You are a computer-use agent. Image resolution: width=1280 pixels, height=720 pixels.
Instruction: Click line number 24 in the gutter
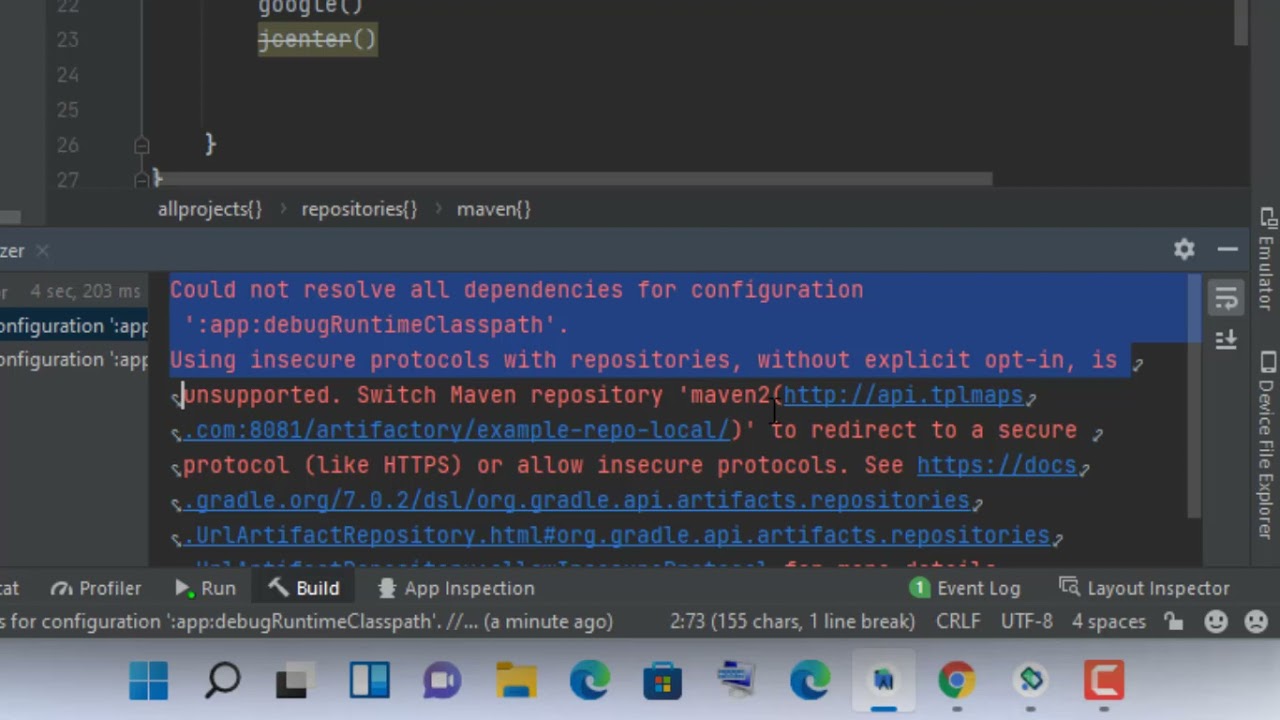pos(67,75)
